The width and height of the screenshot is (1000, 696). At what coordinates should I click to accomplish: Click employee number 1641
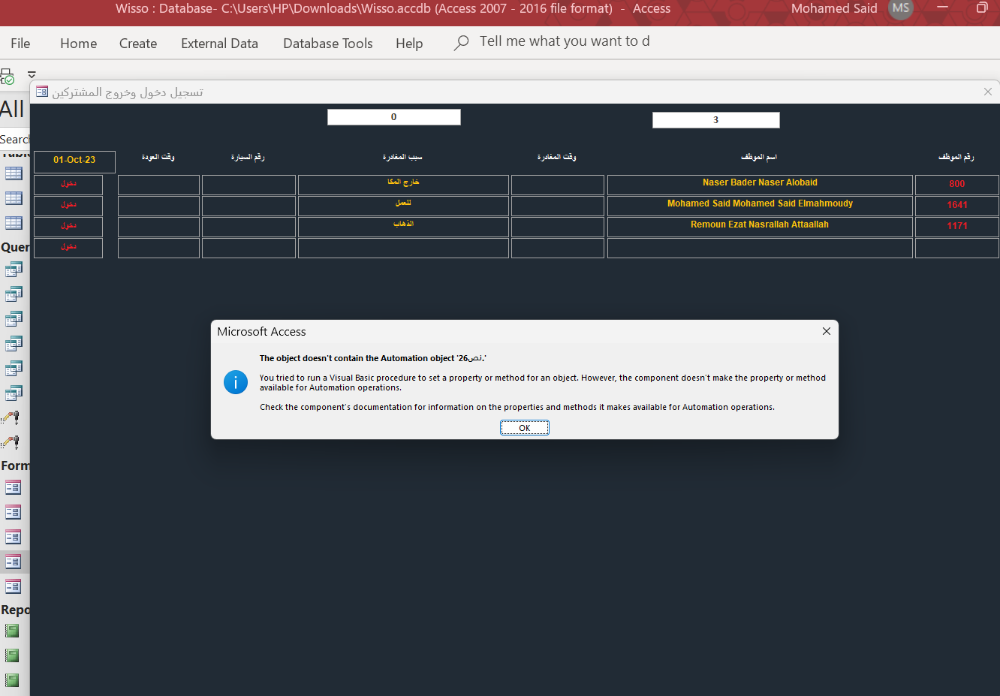pyautogui.click(x=957, y=205)
